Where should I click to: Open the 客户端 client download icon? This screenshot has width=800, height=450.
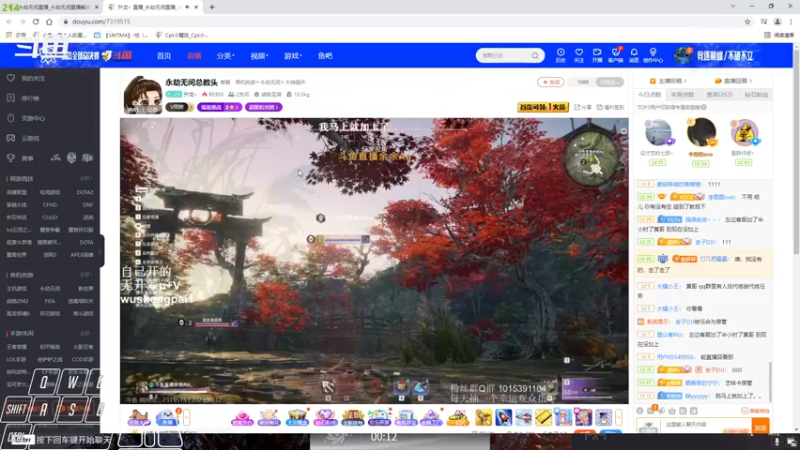(615, 55)
